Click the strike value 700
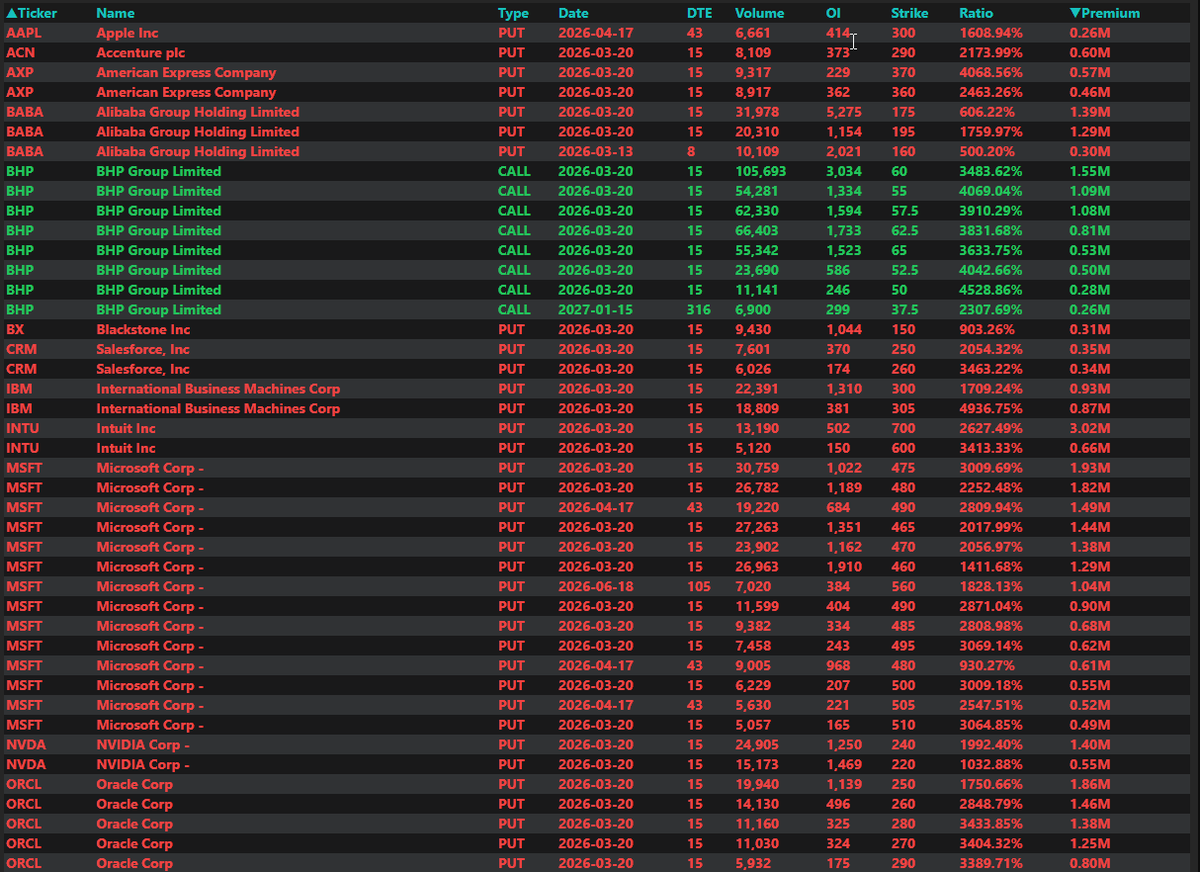 click(x=904, y=428)
